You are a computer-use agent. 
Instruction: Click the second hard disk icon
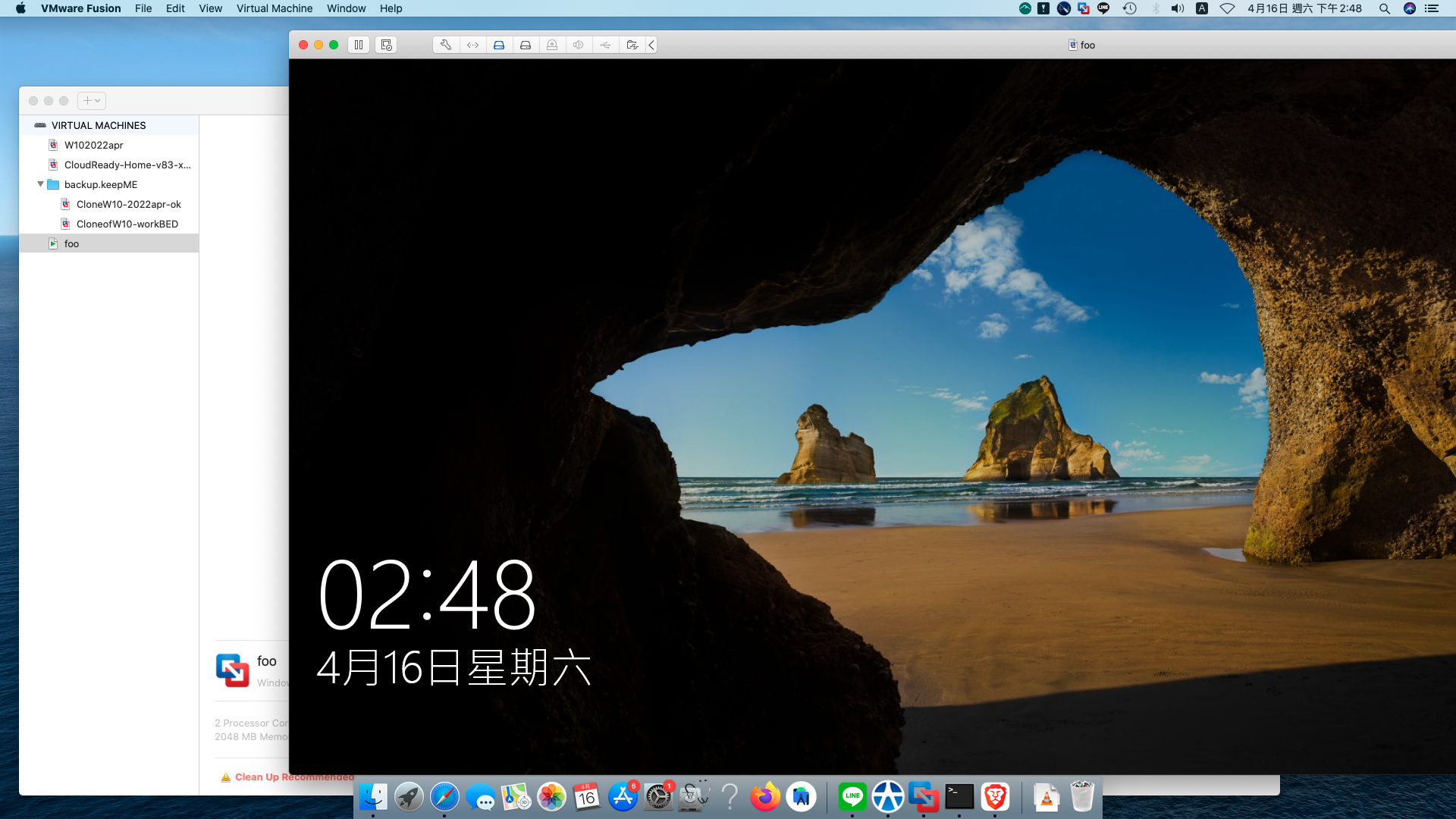tap(526, 45)
